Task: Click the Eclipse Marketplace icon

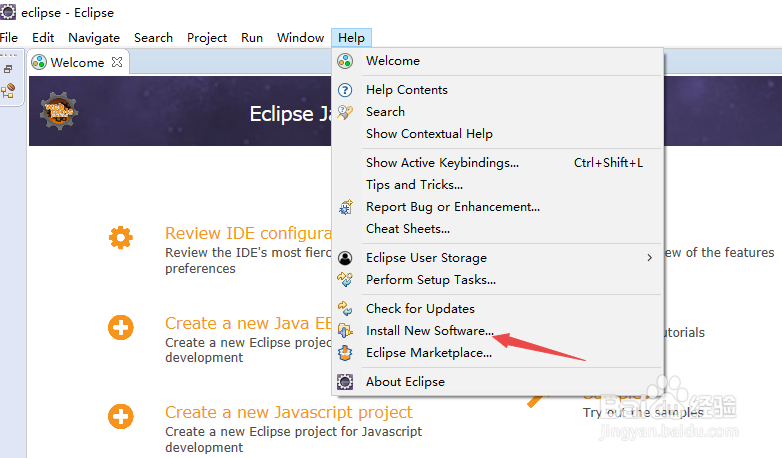Action: 345,353
